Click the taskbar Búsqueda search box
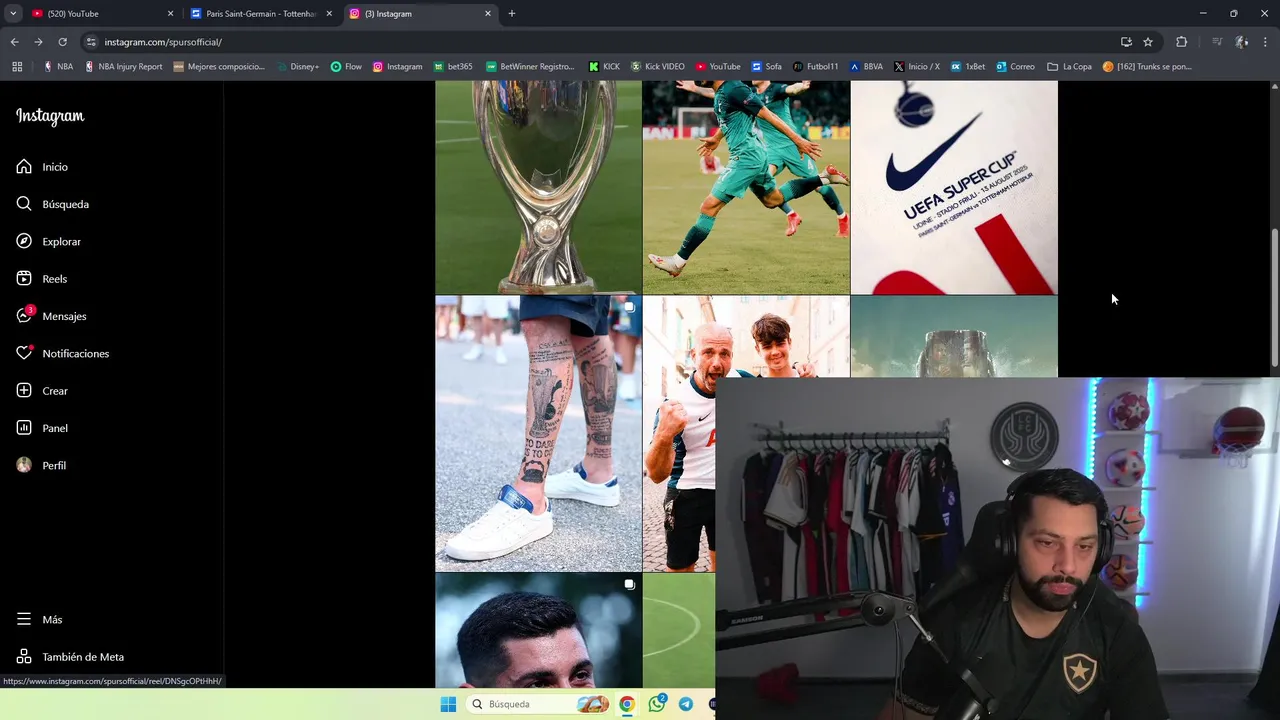1280x720 pixels. point(538,704)
